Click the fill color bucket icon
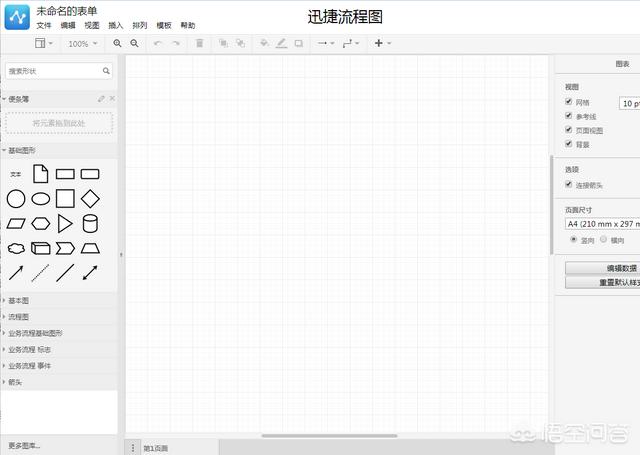640x455 pixels. pyautogui.click(x=264, y=43)
